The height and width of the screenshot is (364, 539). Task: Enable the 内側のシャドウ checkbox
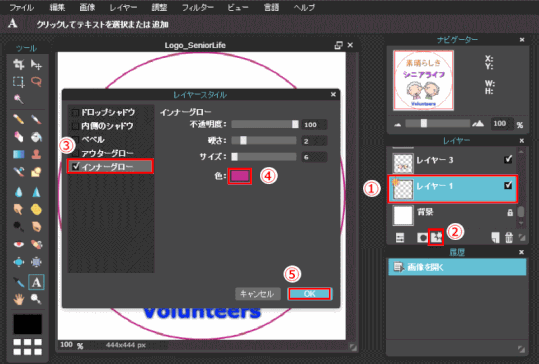(75, 126)
